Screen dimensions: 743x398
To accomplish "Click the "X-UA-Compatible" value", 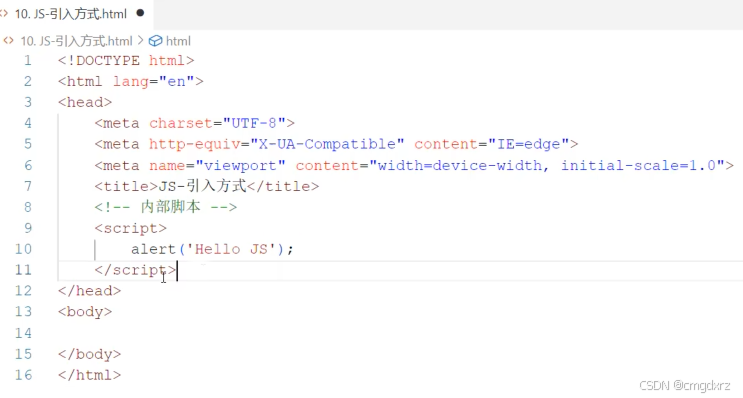I will (x=327, y=144).
